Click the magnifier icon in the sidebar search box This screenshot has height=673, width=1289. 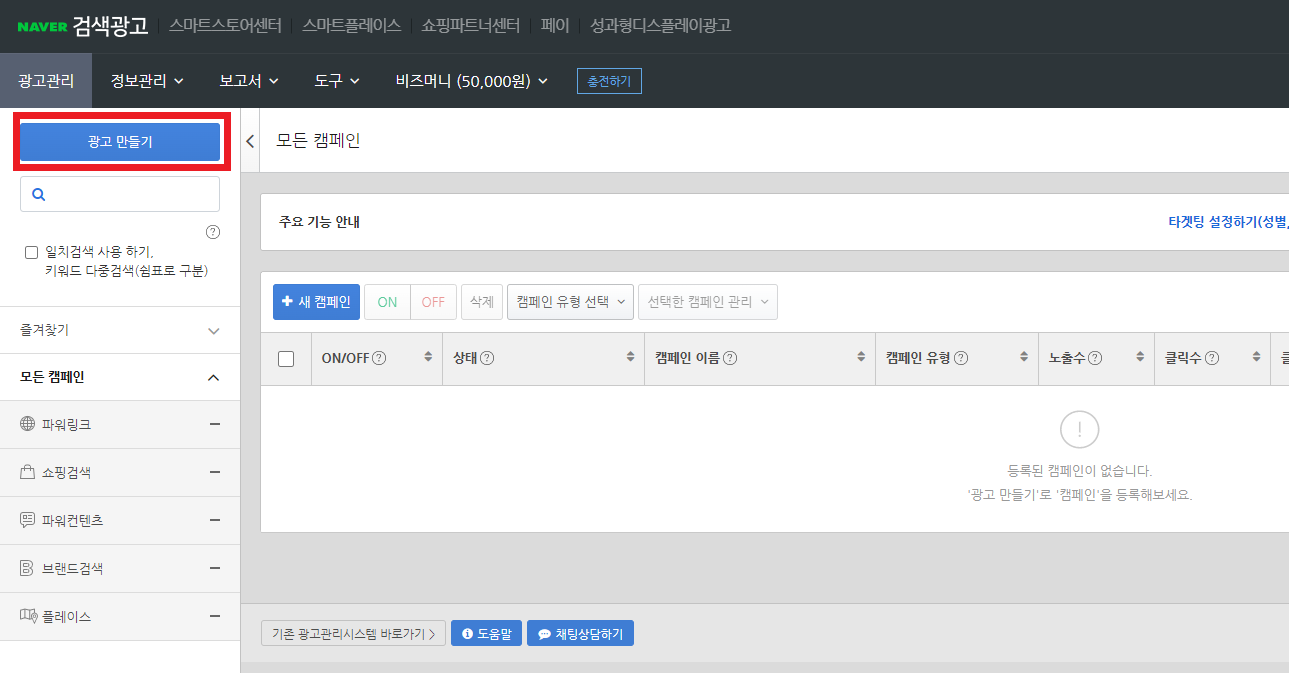click(x=38, y=193)
